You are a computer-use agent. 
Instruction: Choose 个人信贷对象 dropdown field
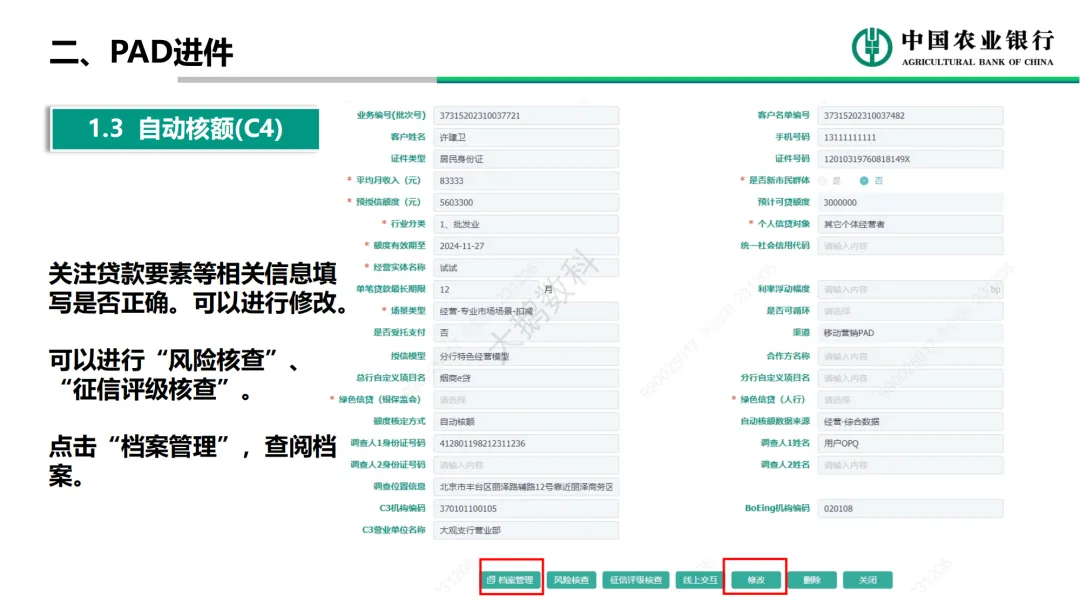pyautogui.click(x=910, y=224)
